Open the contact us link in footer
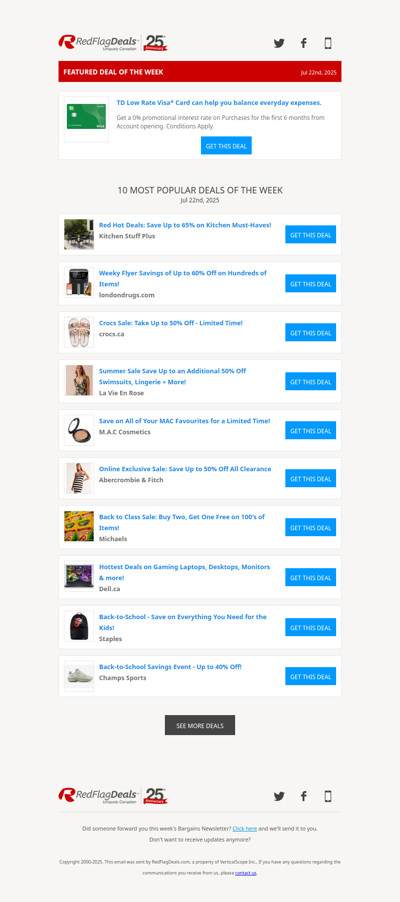The image size is (400, 902). [x=246, y=873]
